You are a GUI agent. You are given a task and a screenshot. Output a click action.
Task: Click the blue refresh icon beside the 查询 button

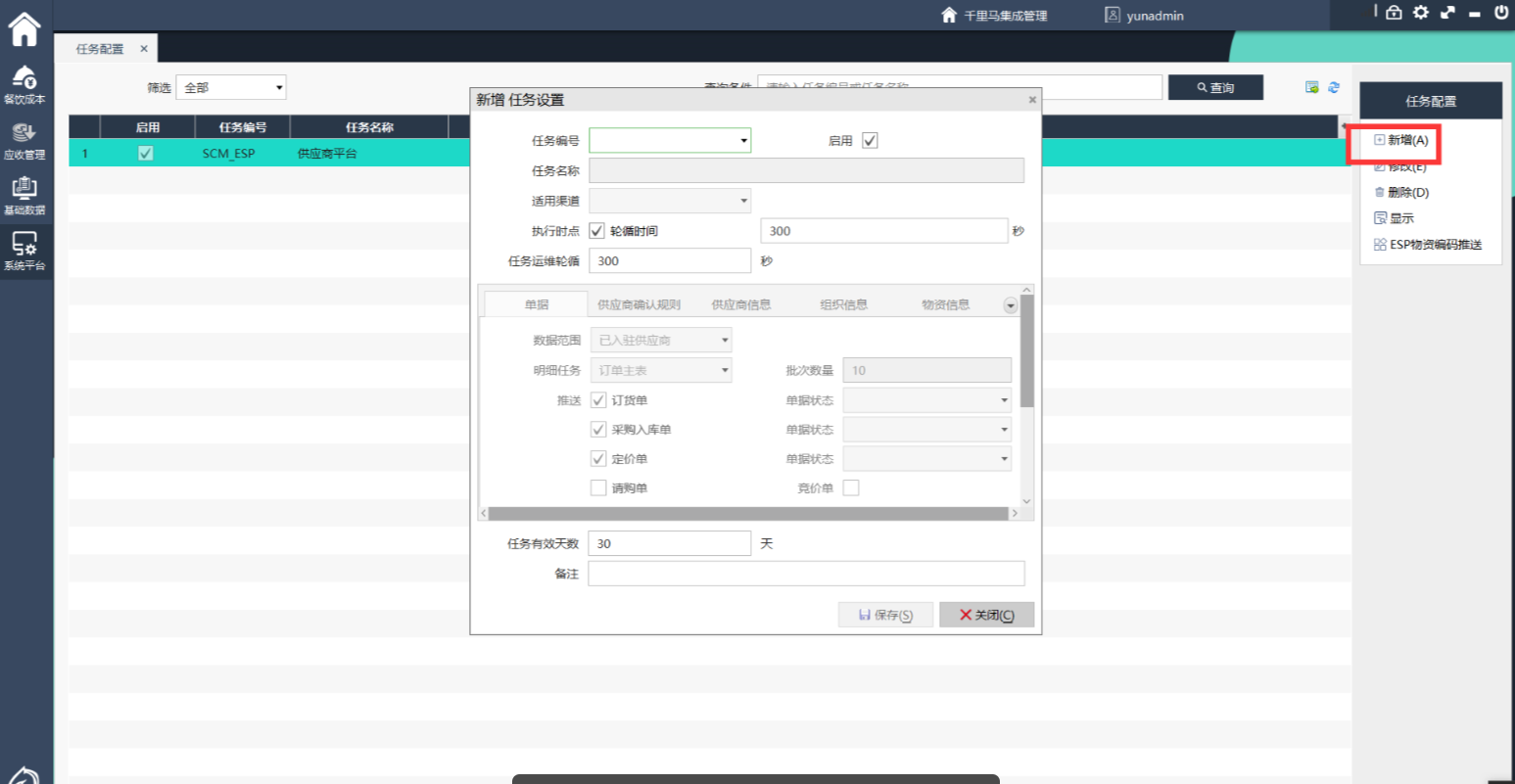pyautogui.click(x=1334, y=87)
